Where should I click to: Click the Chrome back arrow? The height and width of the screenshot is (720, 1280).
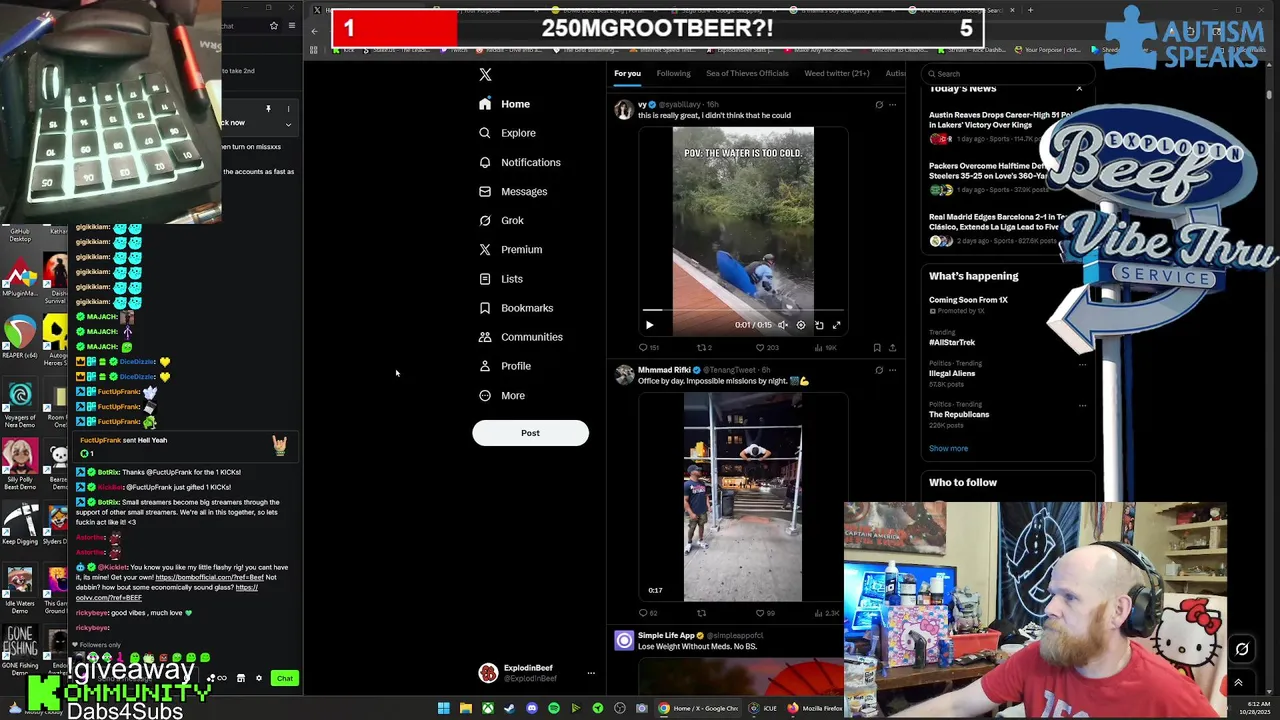tap(314, 31)
